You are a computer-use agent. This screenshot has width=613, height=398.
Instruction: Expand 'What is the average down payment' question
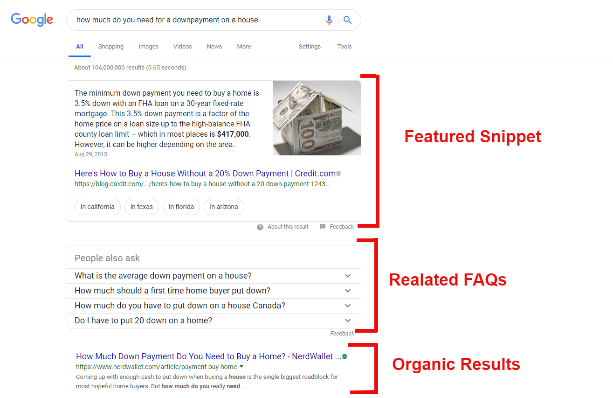tap(214, 276)
